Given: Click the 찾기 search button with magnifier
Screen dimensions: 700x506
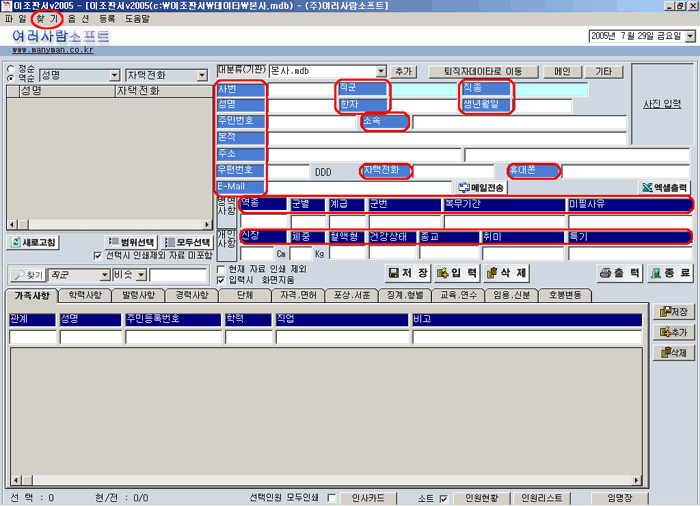Looking at the screenshot, I should click(28, 275).
